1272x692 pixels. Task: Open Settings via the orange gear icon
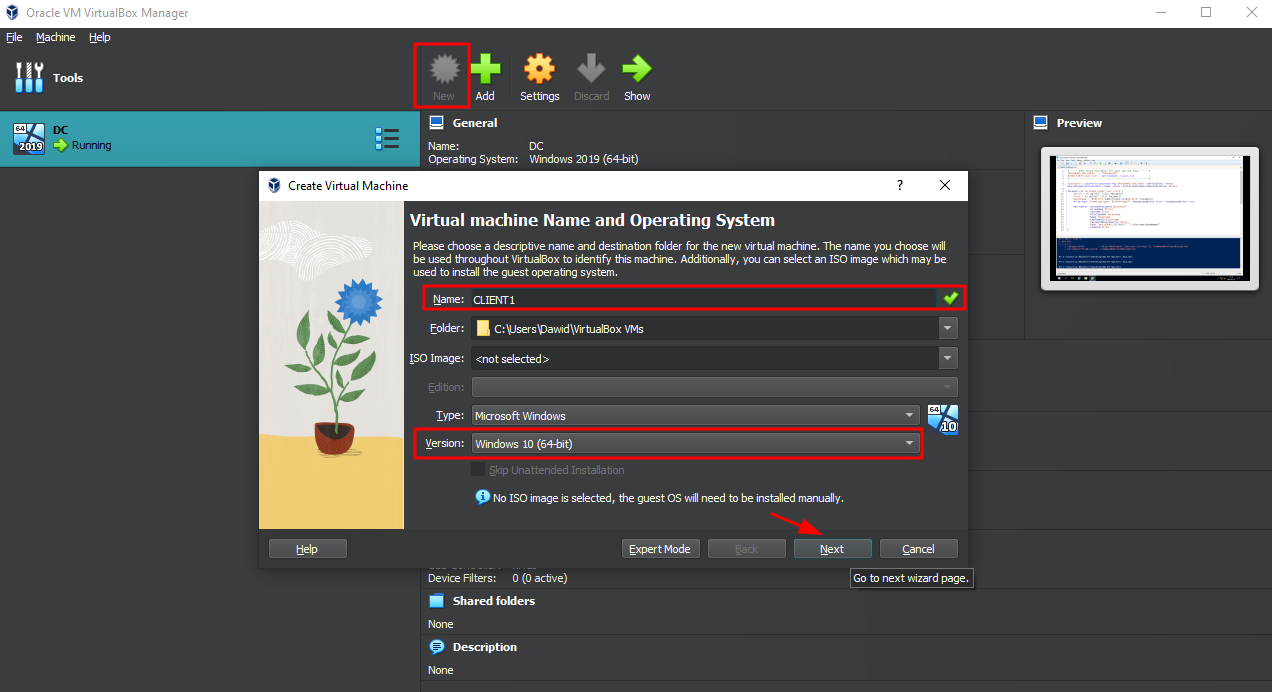pyautogui.click(x=539, y=70)
